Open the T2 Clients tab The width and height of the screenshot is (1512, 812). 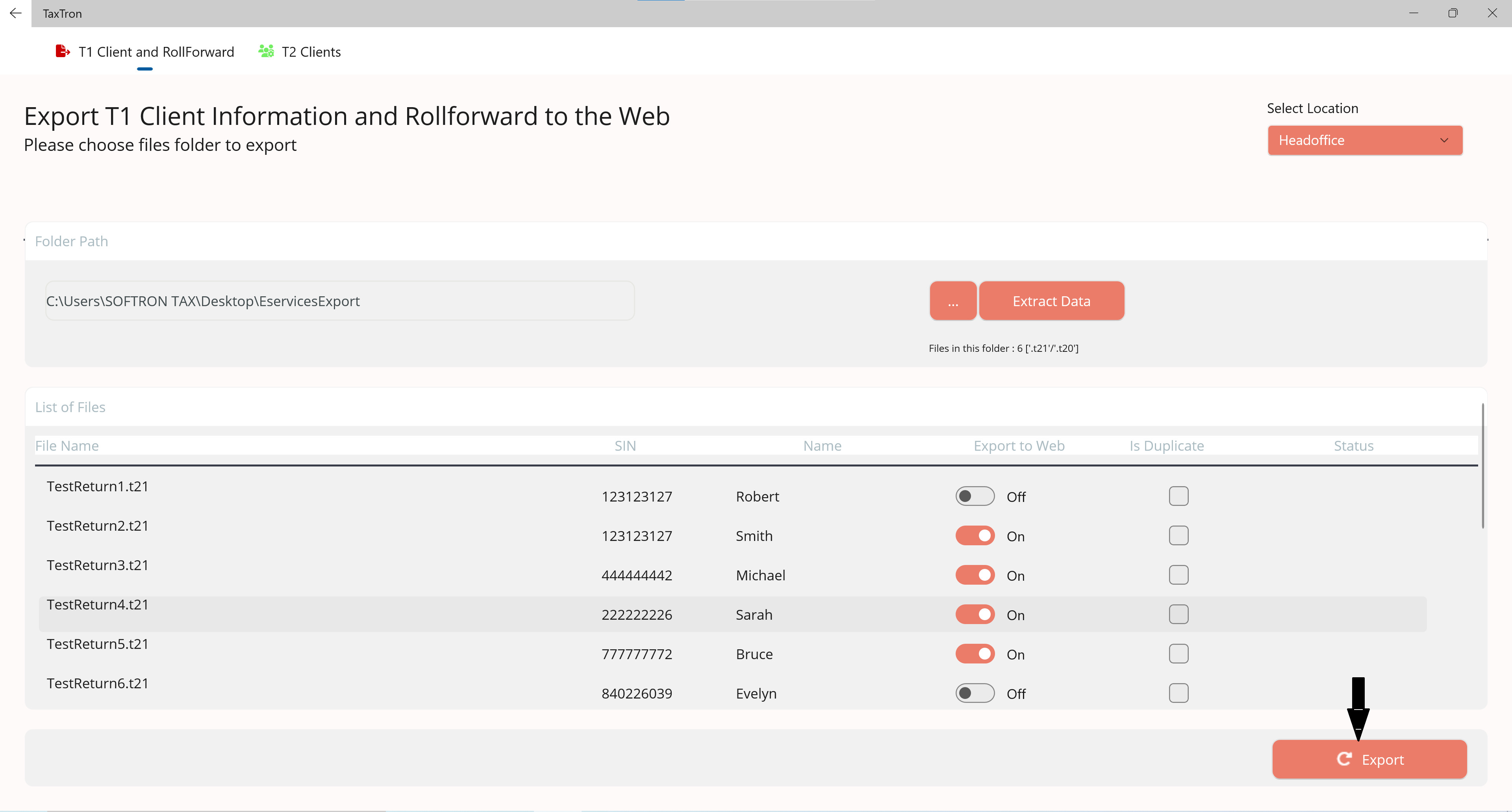point(299,52)
